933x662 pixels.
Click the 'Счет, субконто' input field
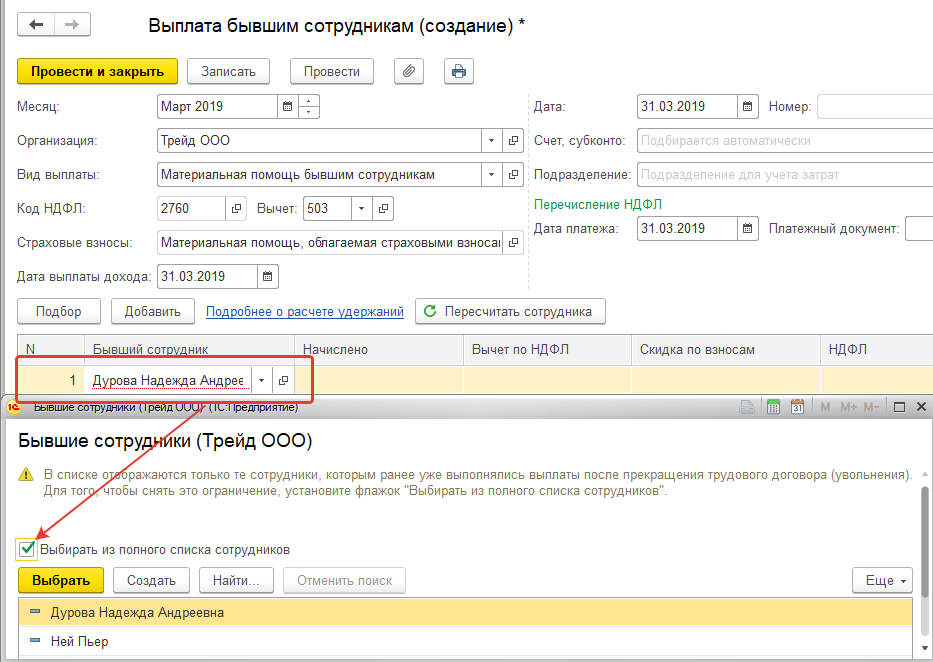click(x=785, y=140)
